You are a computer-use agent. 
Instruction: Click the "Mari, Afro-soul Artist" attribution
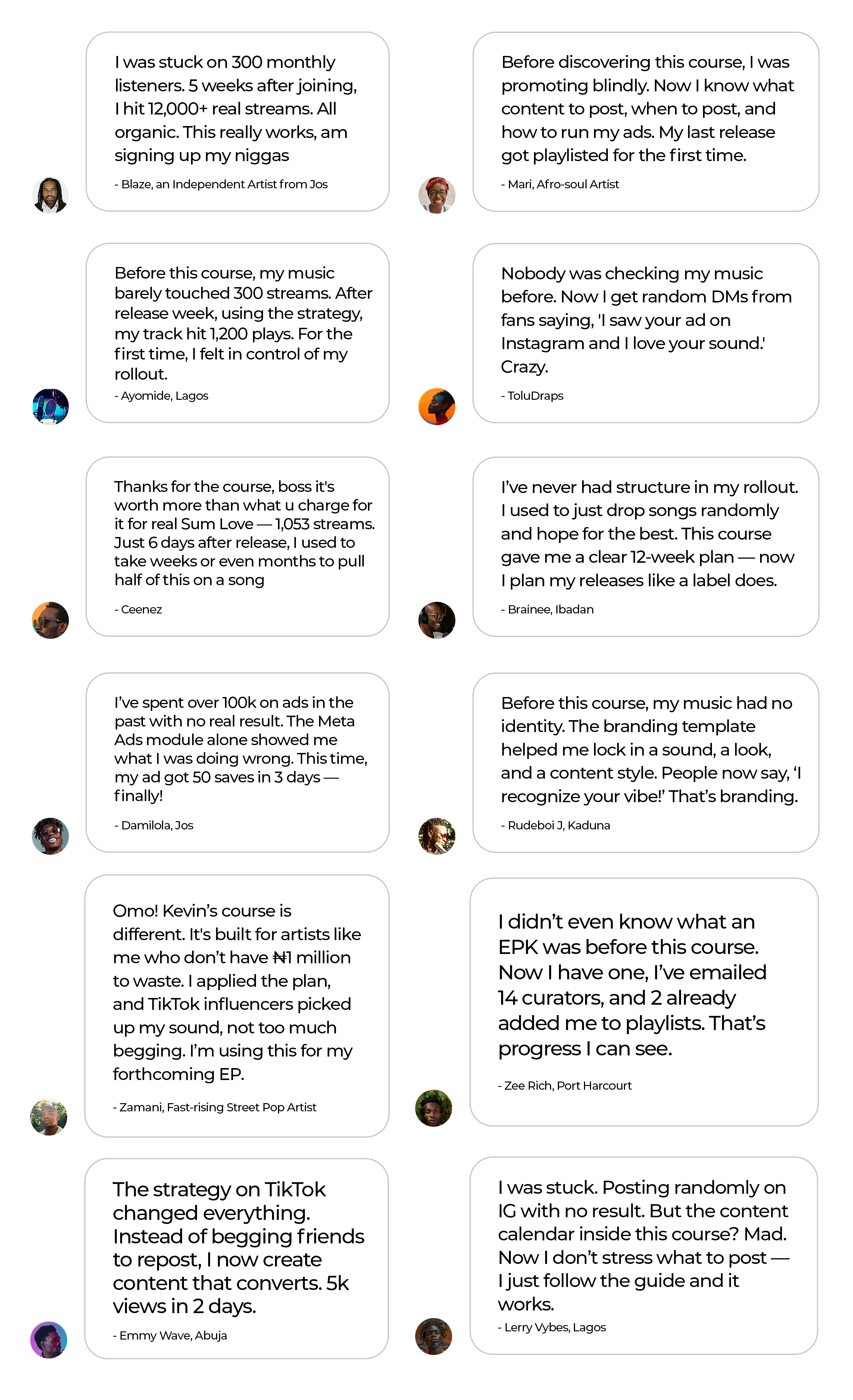pyautogui.click(x=560, y=184)
